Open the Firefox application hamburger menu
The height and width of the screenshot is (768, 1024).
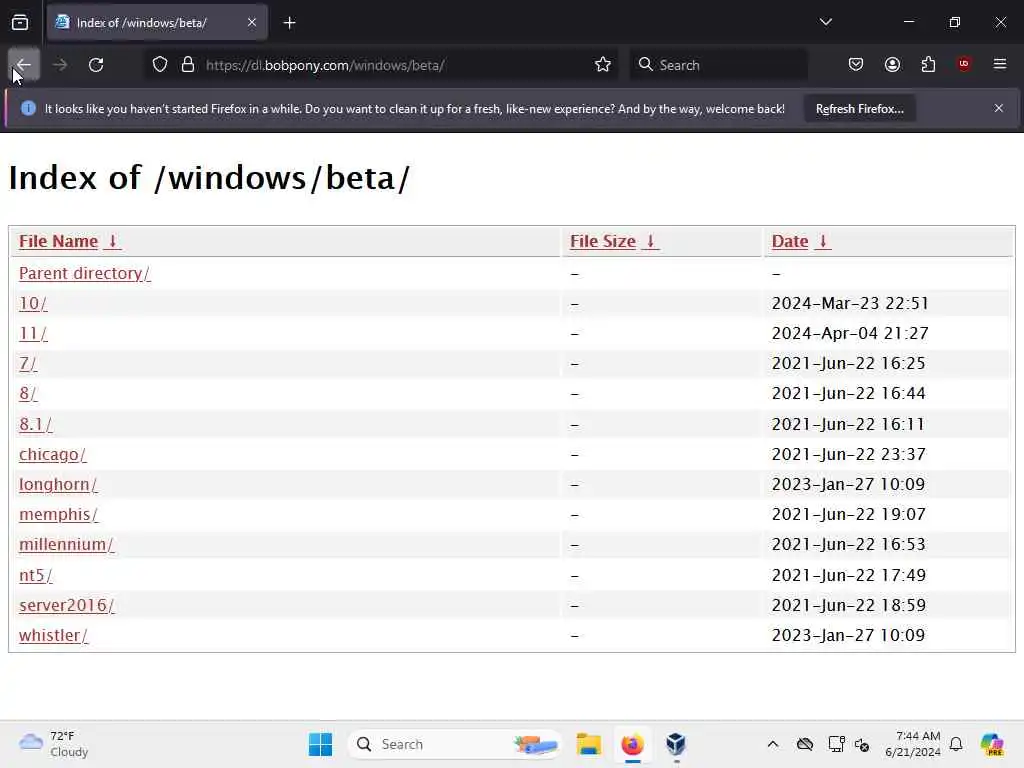pos(1000,64)
